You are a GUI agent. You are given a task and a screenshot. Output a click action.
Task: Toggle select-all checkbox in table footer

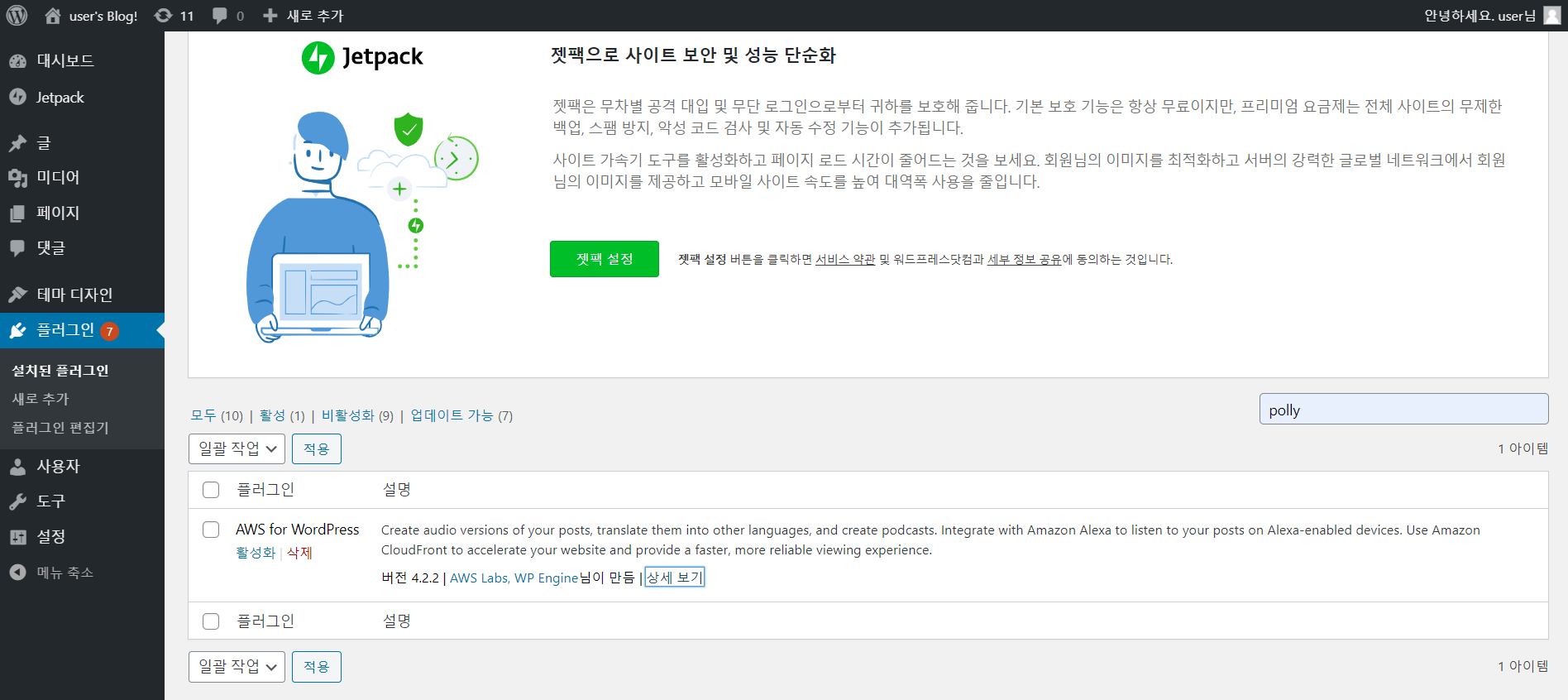click(x=211, y=621)
